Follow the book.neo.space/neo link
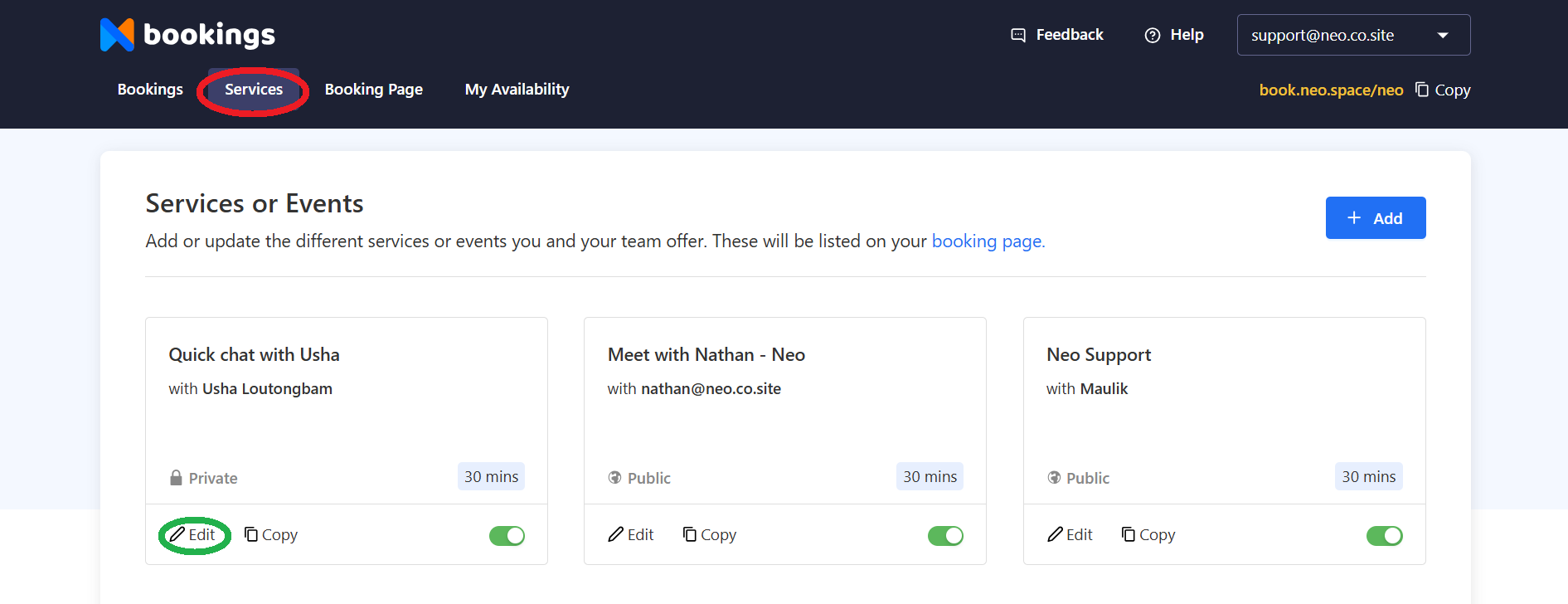The image size is (1568, 604). (x=1331, y=90)
